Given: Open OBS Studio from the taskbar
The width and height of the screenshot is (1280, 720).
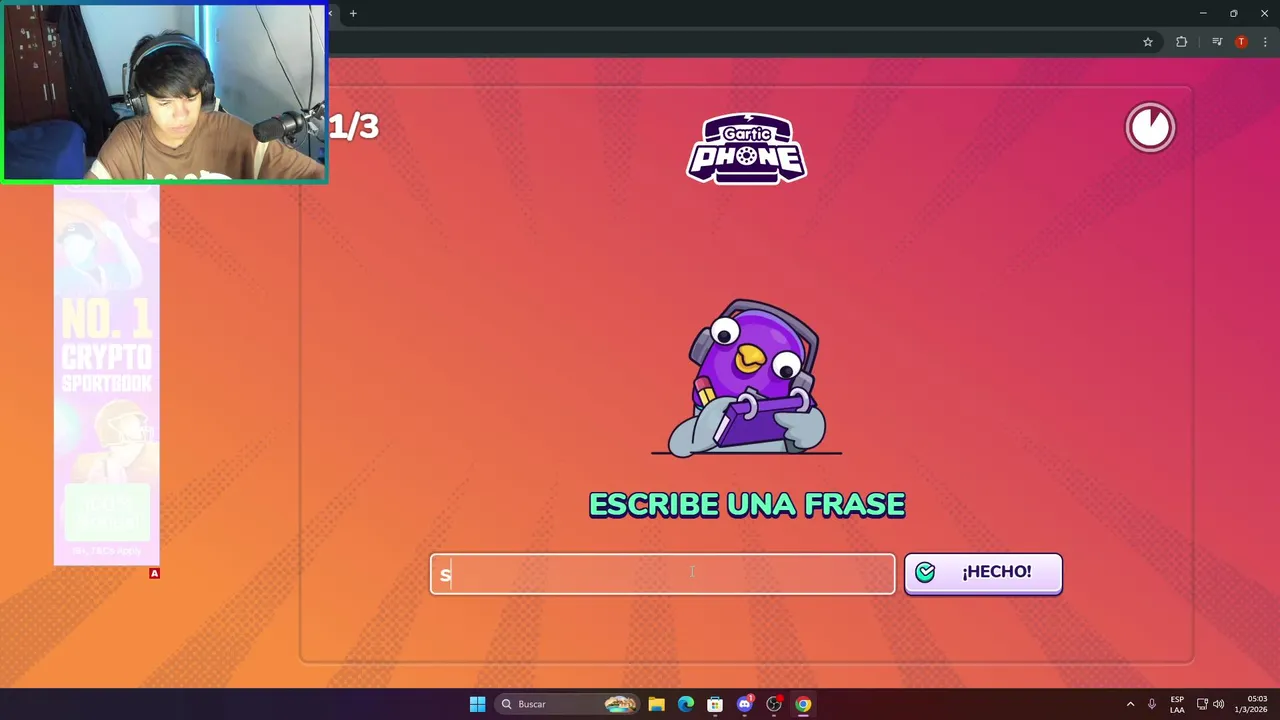Looking at the screenshot, I should [x=774, y=704].
